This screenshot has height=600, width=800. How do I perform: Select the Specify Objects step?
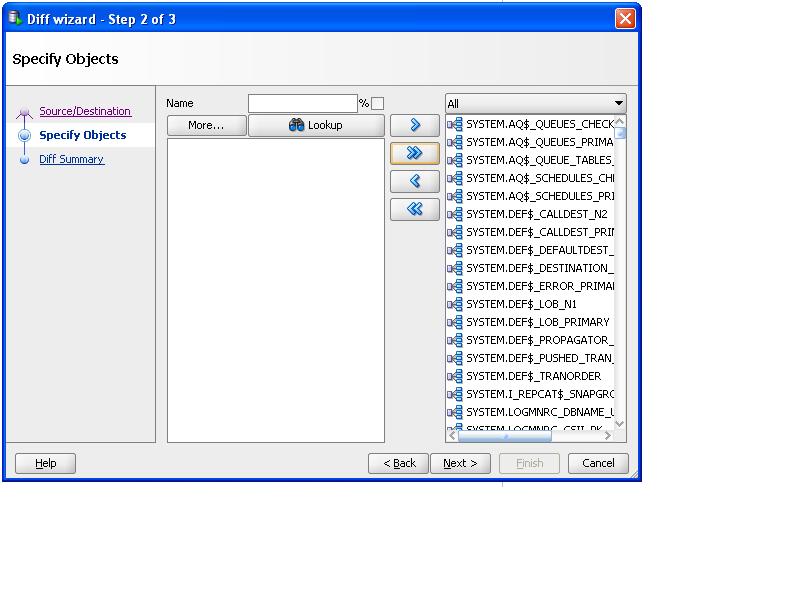pyautogui.click(x=83, y=135)
